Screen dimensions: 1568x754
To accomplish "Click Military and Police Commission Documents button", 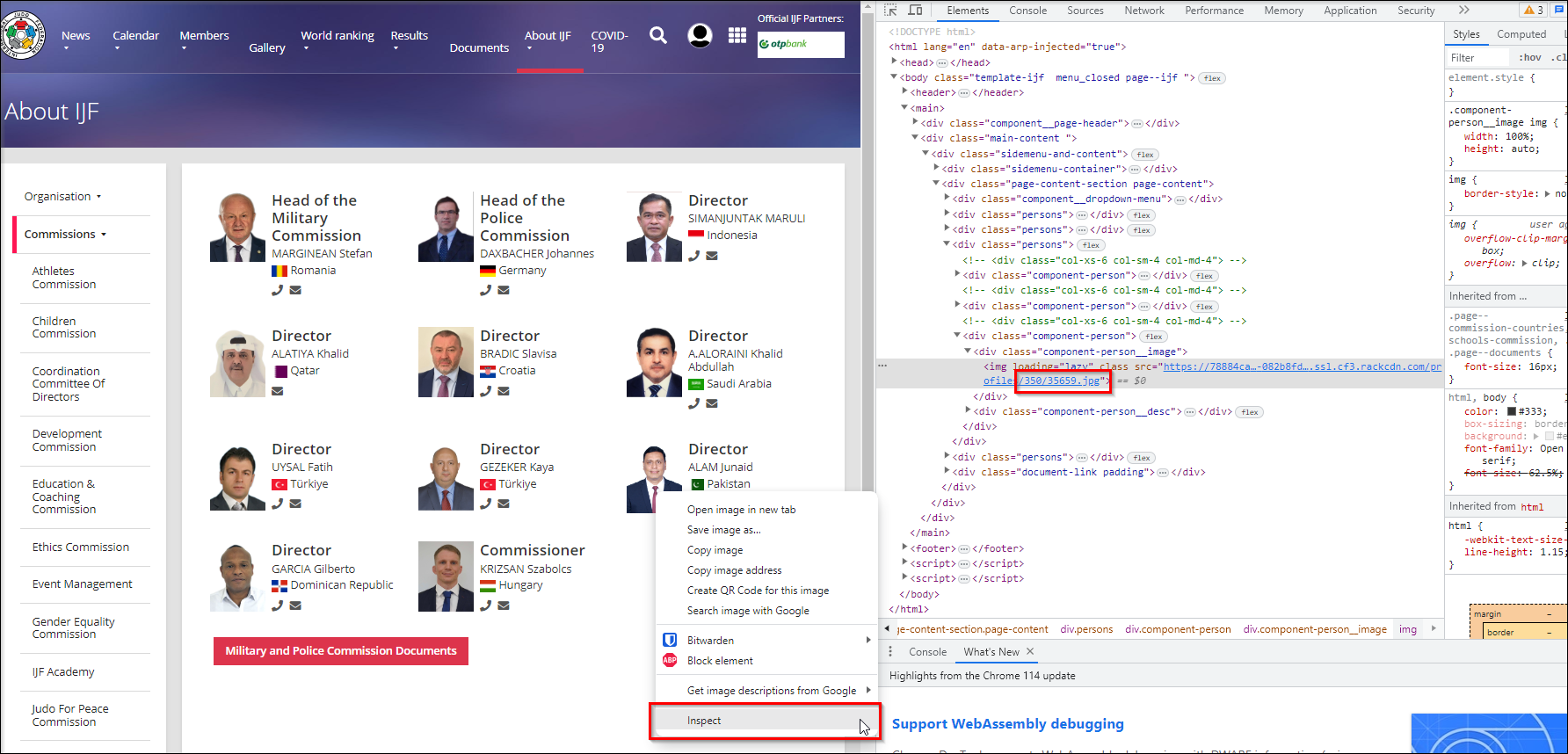I will [341, 651].
